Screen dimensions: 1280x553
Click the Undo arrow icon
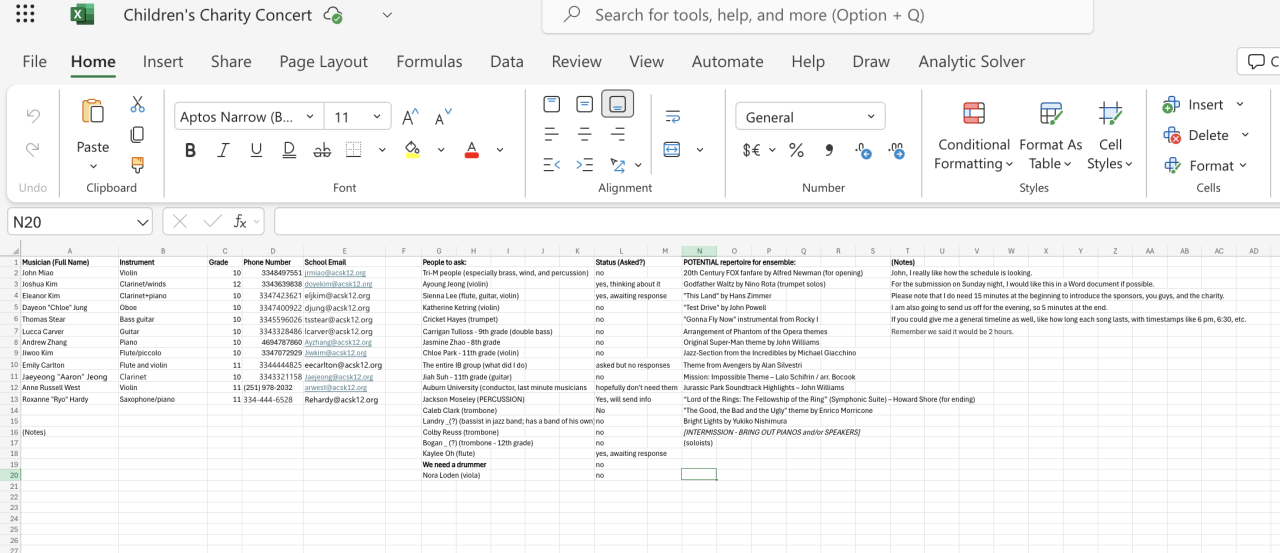tap(33, 116)
